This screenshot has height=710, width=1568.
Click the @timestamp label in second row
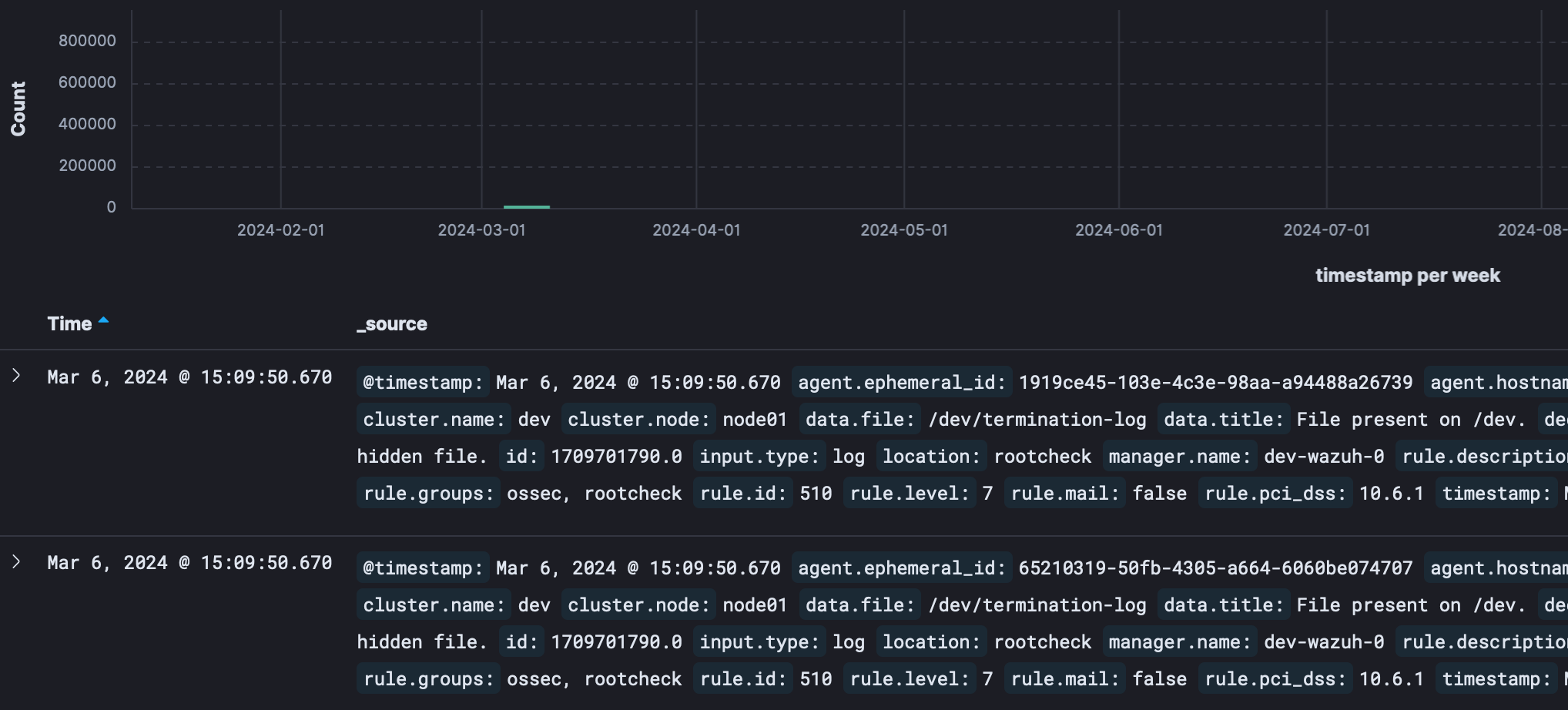[422, 568]
